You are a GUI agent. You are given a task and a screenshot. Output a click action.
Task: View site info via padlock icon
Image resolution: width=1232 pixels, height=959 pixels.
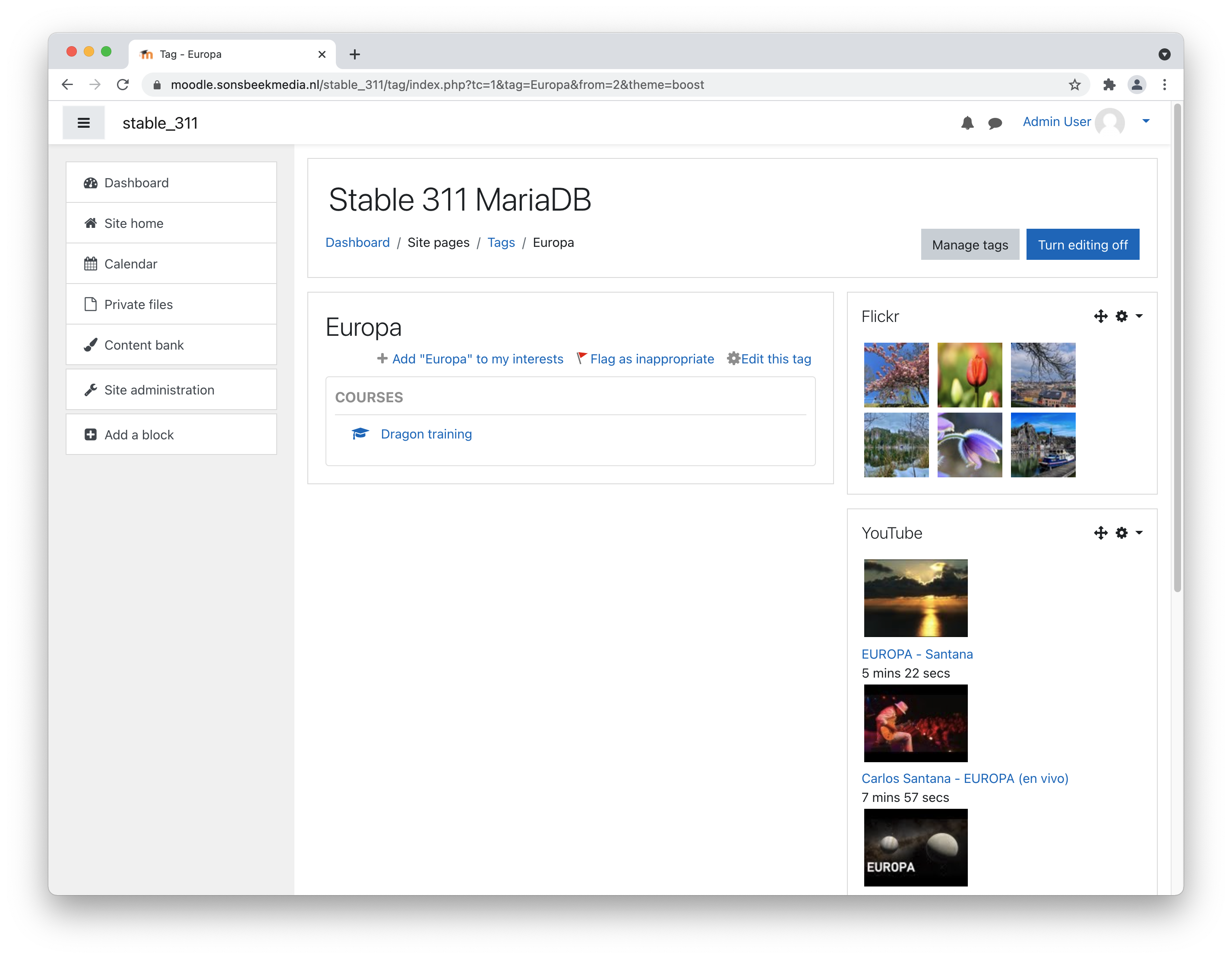tap(157, 85)
